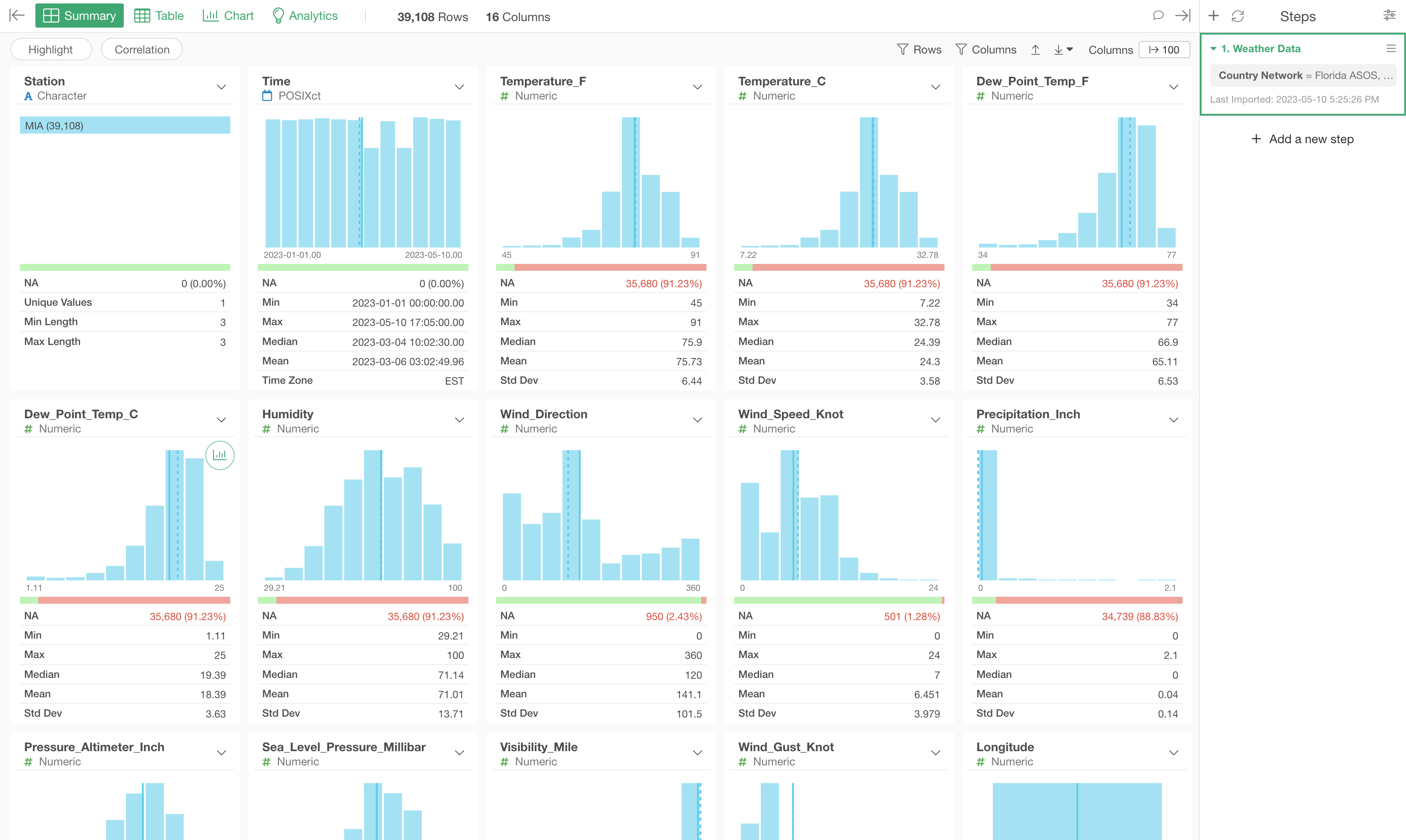1406x840 pixels.
Task: Click the Rows filter funnel
Action: [x=919, y=50]
